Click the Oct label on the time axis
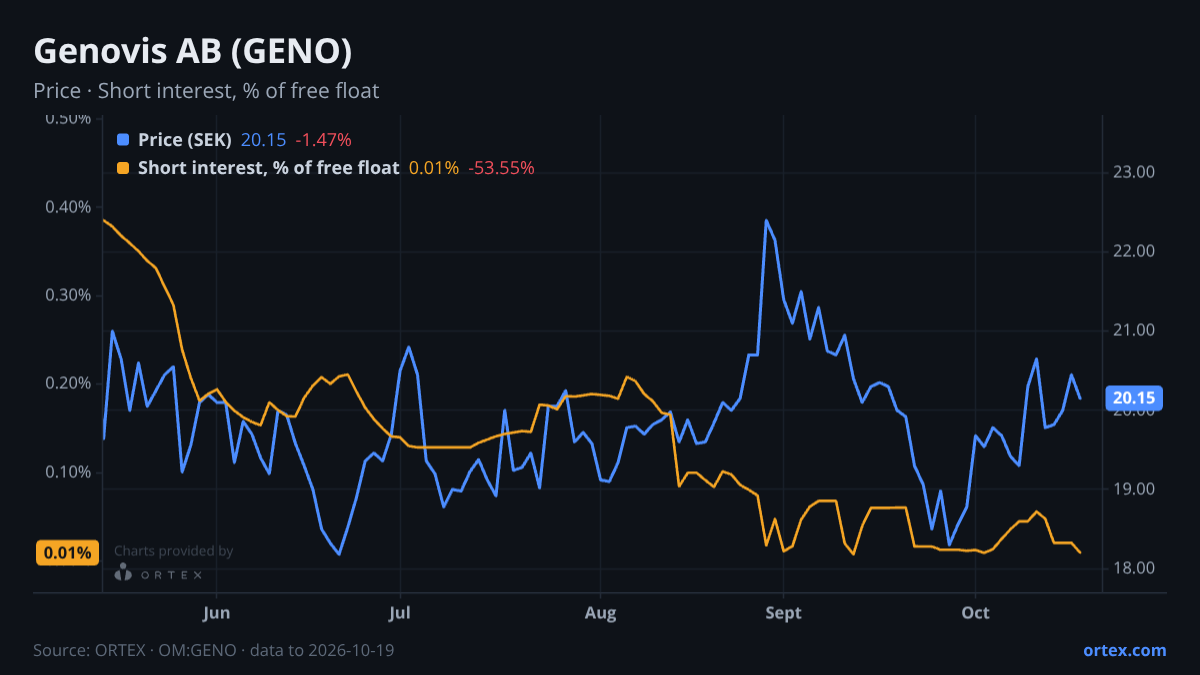Image resolution: width=1200 pixels, height=675 pixels. tap(975, 613)
